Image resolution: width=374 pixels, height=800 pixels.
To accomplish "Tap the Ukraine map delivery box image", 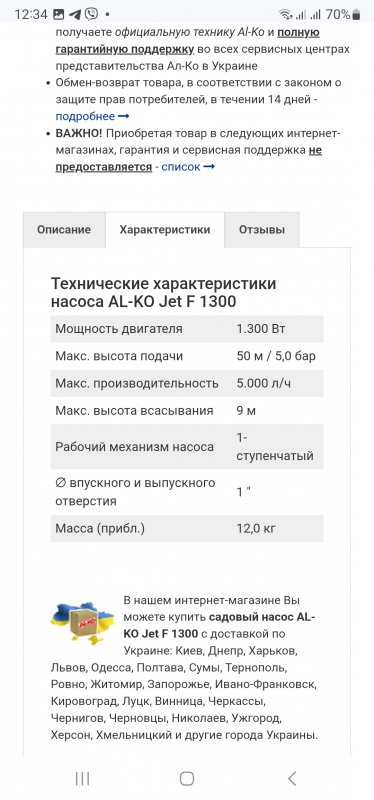I will click(x=82, y=623).
